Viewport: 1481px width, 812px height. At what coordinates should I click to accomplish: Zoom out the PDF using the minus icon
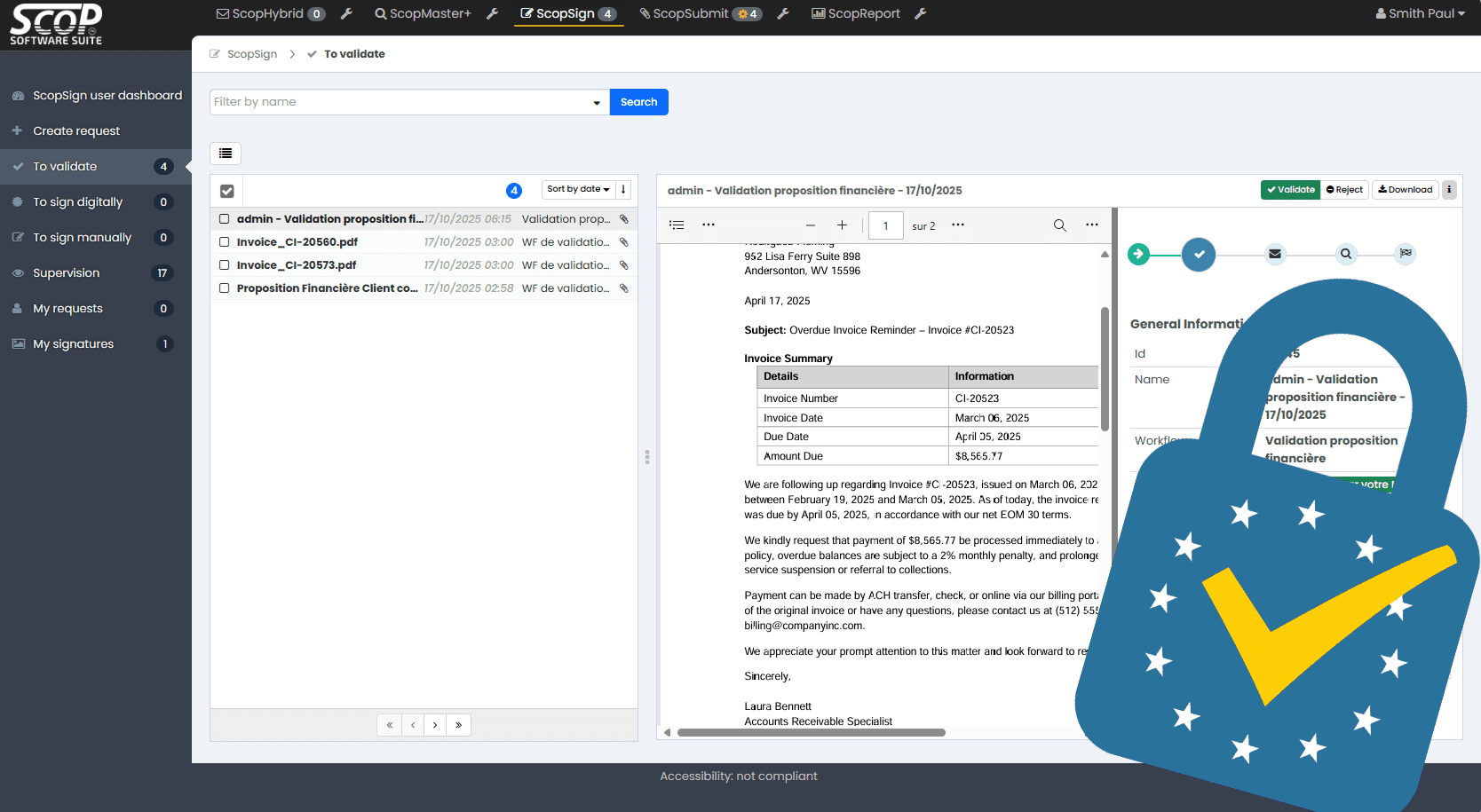click(809, 225)
